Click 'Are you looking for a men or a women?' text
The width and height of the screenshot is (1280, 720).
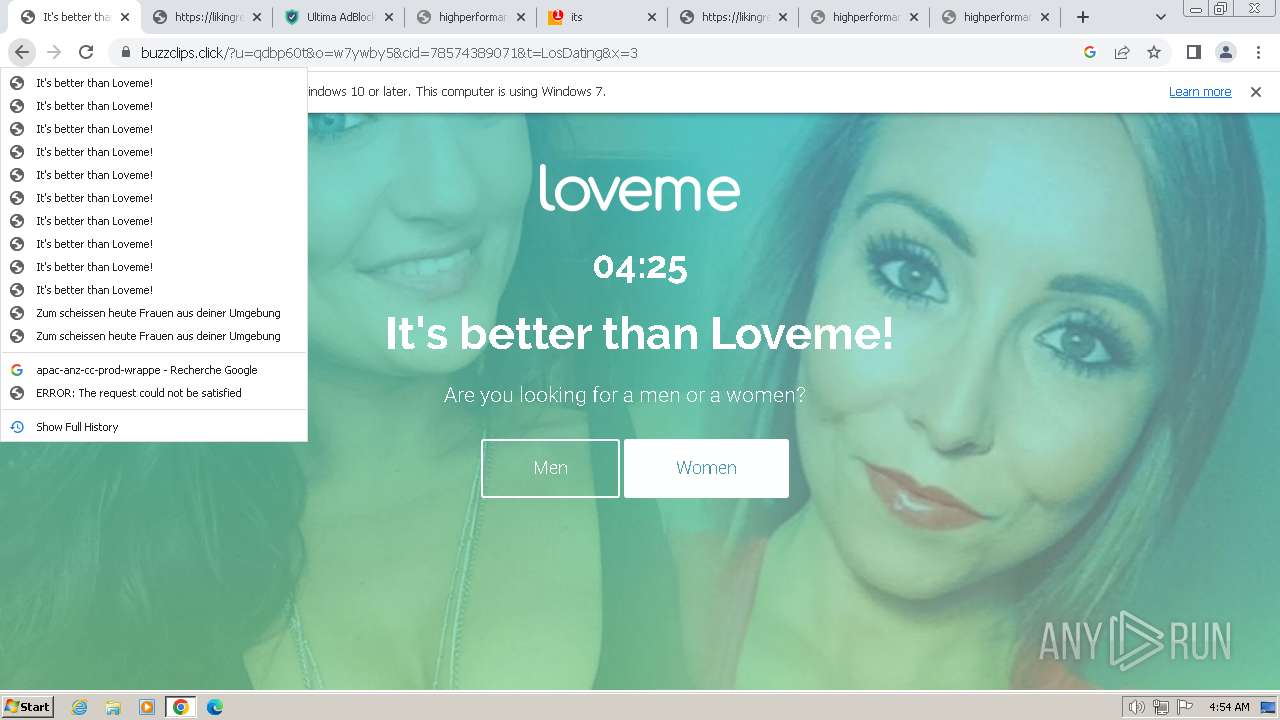[x=625, y=395]
